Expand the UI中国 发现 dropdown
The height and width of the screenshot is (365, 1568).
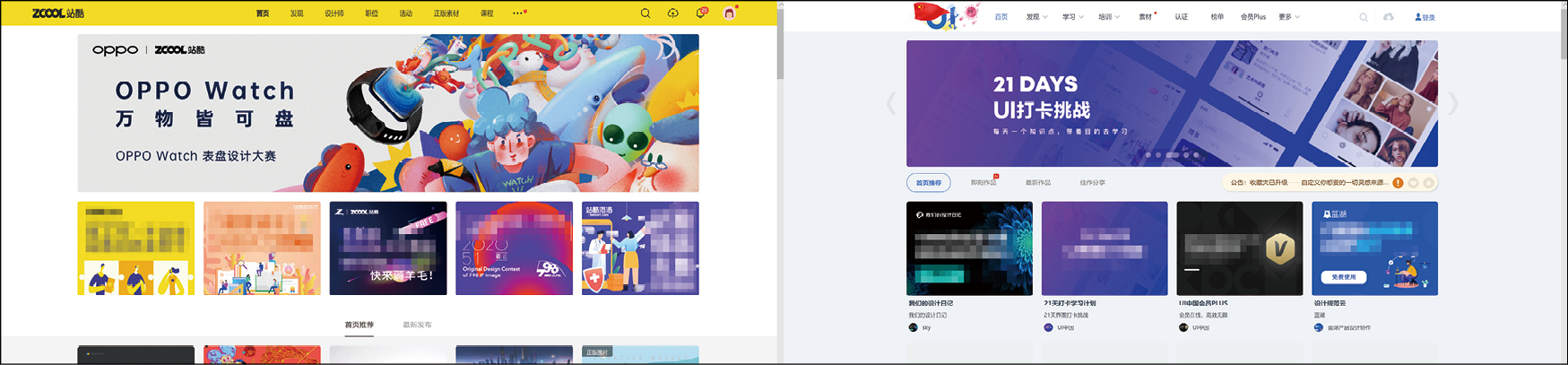click(1036, 17)
